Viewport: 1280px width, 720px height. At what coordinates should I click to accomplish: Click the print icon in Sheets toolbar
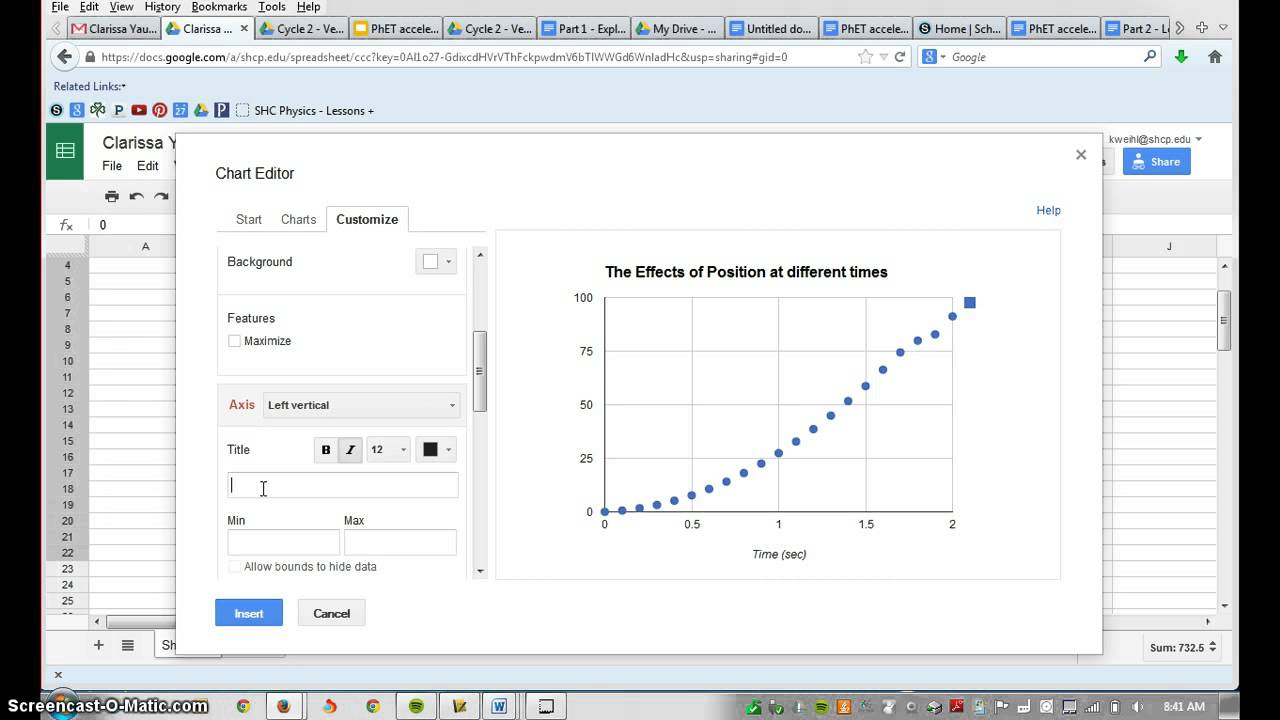(x=112, y=196)
